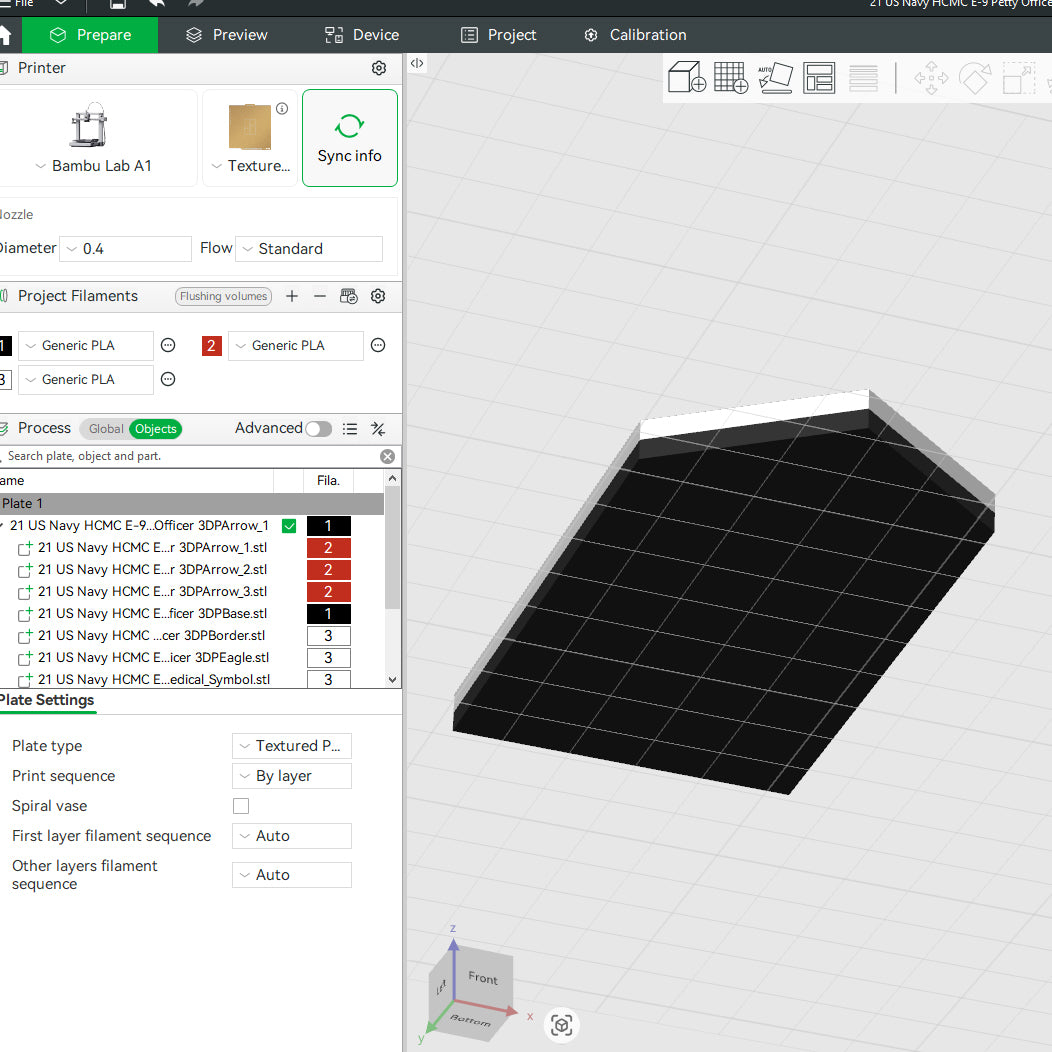Change filament for 3DPBase.stl part

coord(329,614)
